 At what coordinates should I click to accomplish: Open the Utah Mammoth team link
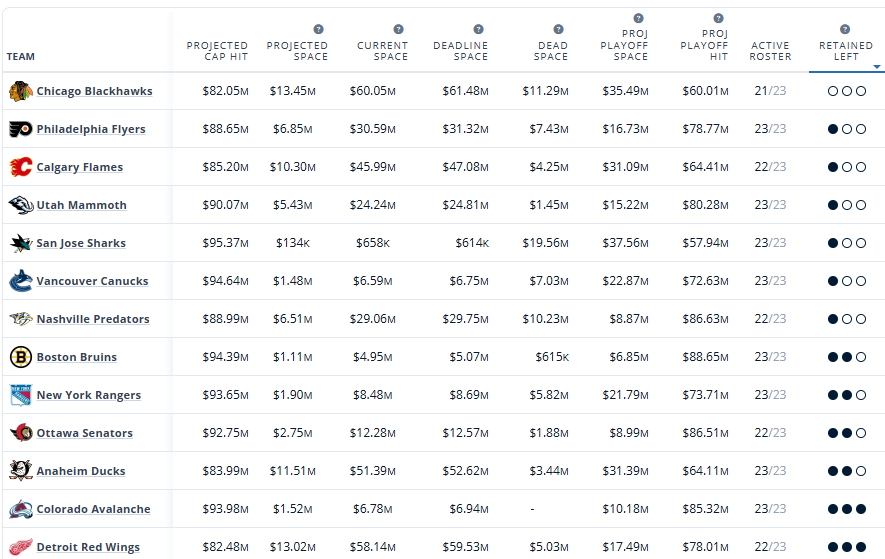(81, 206)
